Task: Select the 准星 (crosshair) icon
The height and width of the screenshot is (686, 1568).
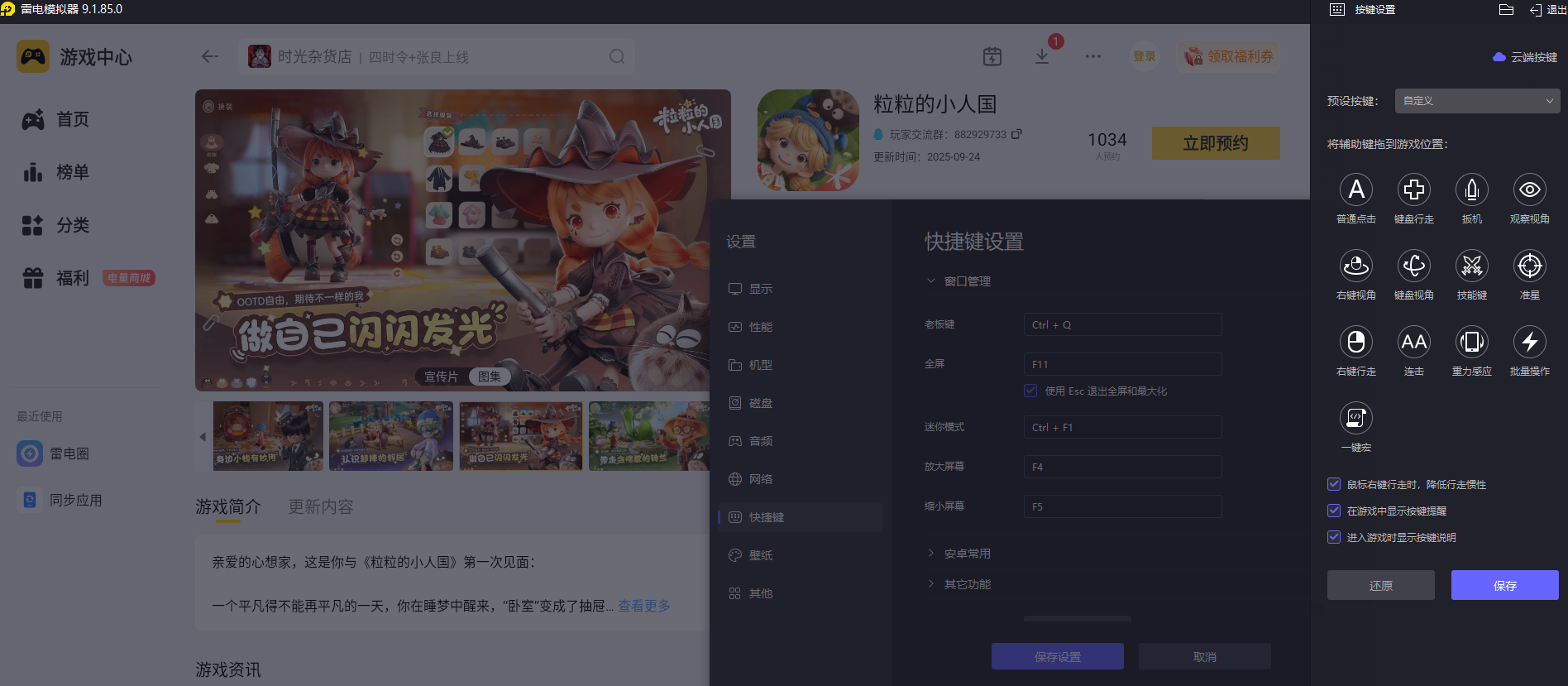Action: [x=1530, y=266]
